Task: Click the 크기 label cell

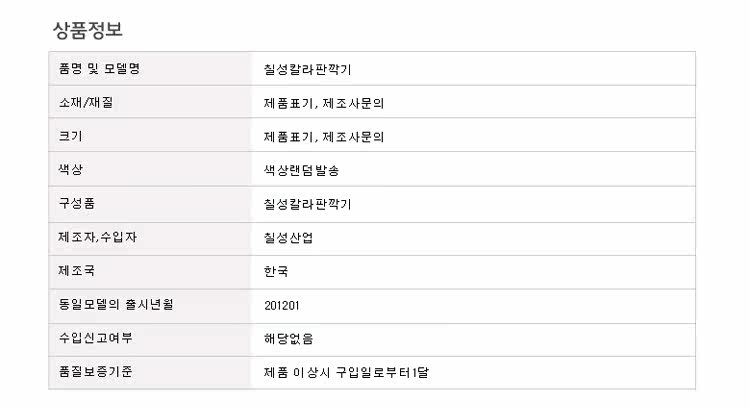Action: click(70, 136)
